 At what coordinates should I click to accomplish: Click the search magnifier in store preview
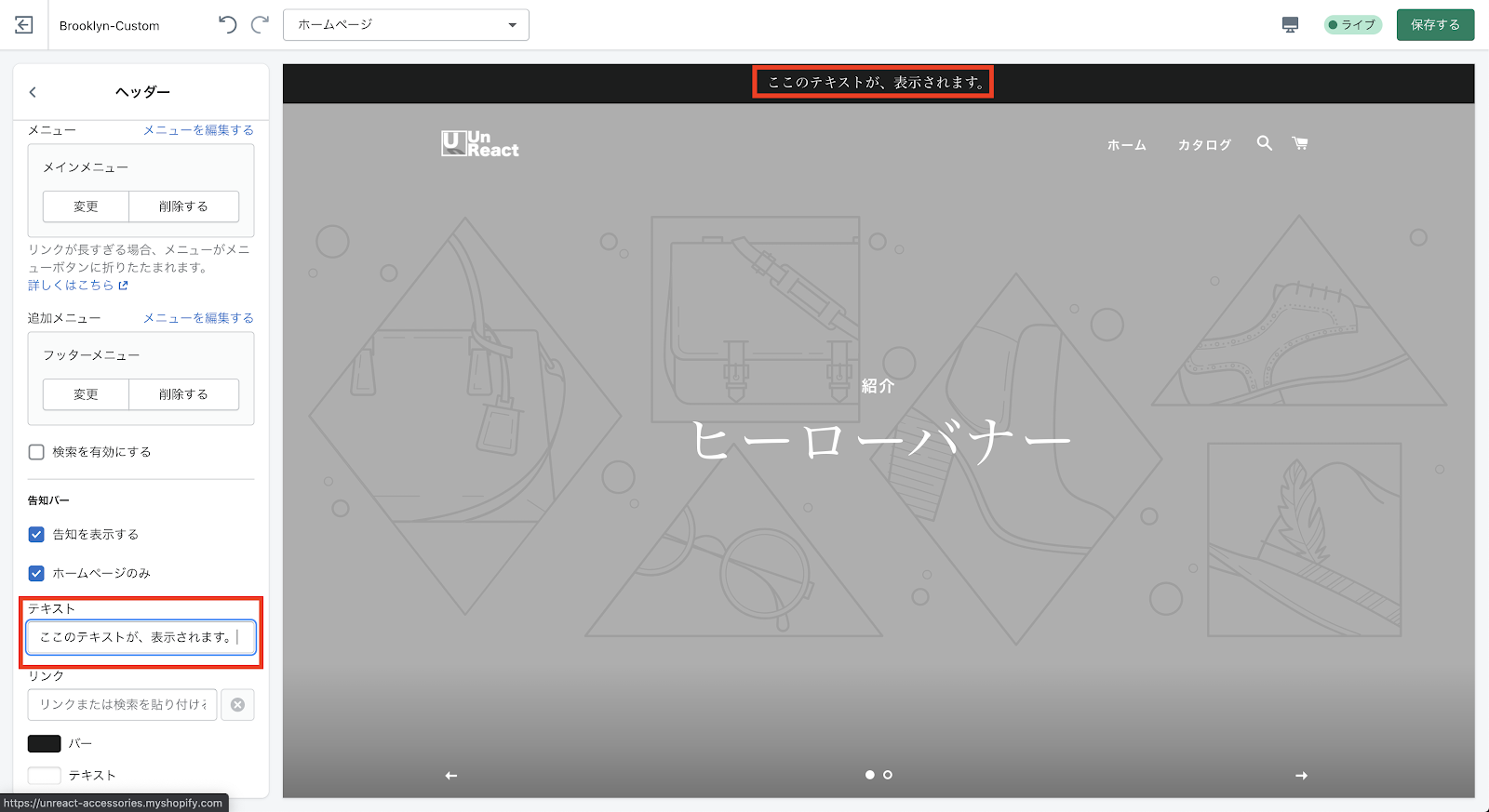click(x=1264, y=143)
